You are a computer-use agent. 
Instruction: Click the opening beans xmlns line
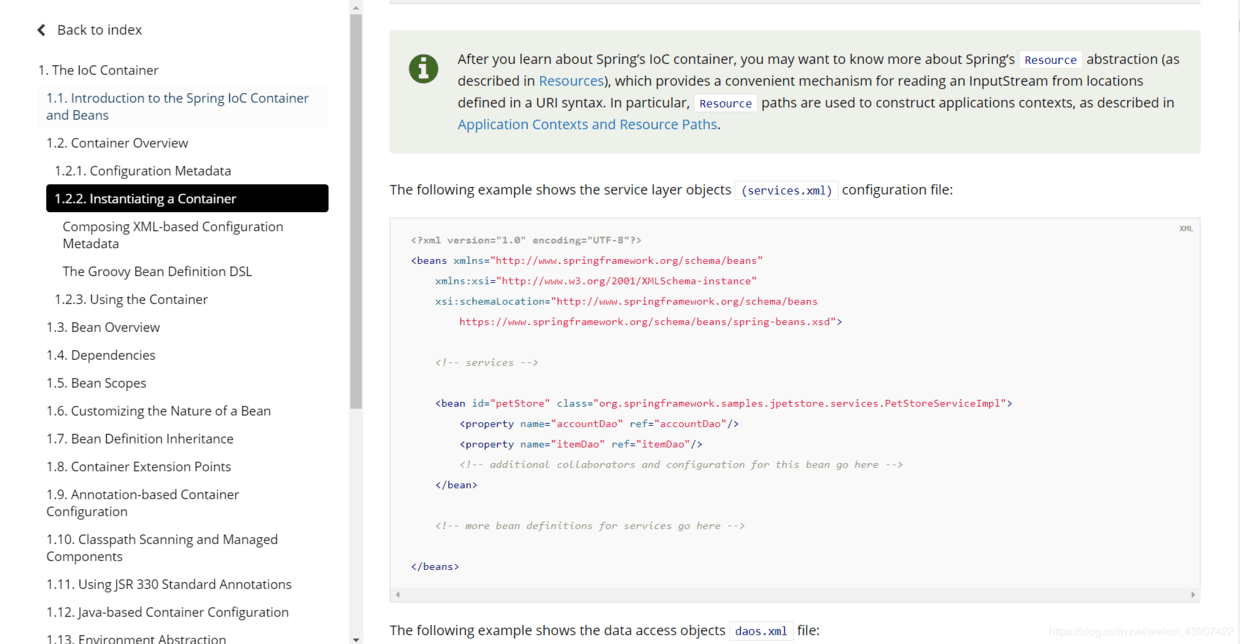click(x=587, y=261)
